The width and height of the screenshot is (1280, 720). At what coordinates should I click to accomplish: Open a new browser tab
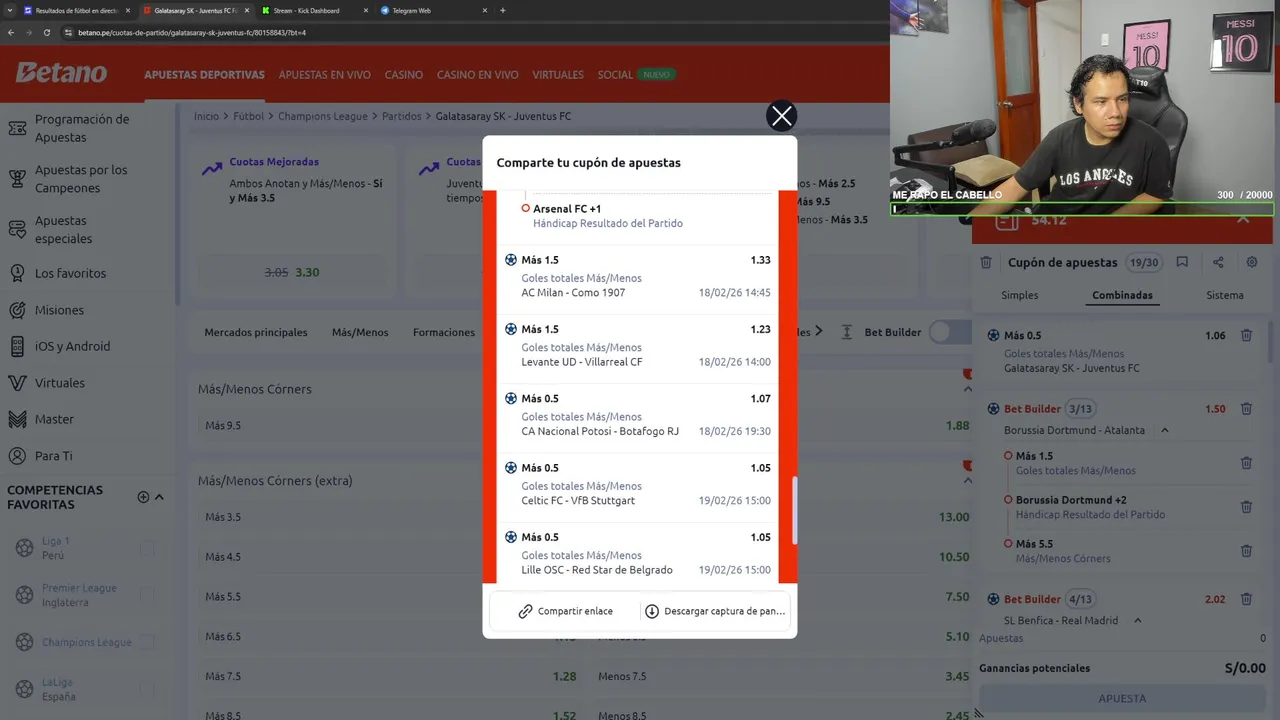point(503,10)
